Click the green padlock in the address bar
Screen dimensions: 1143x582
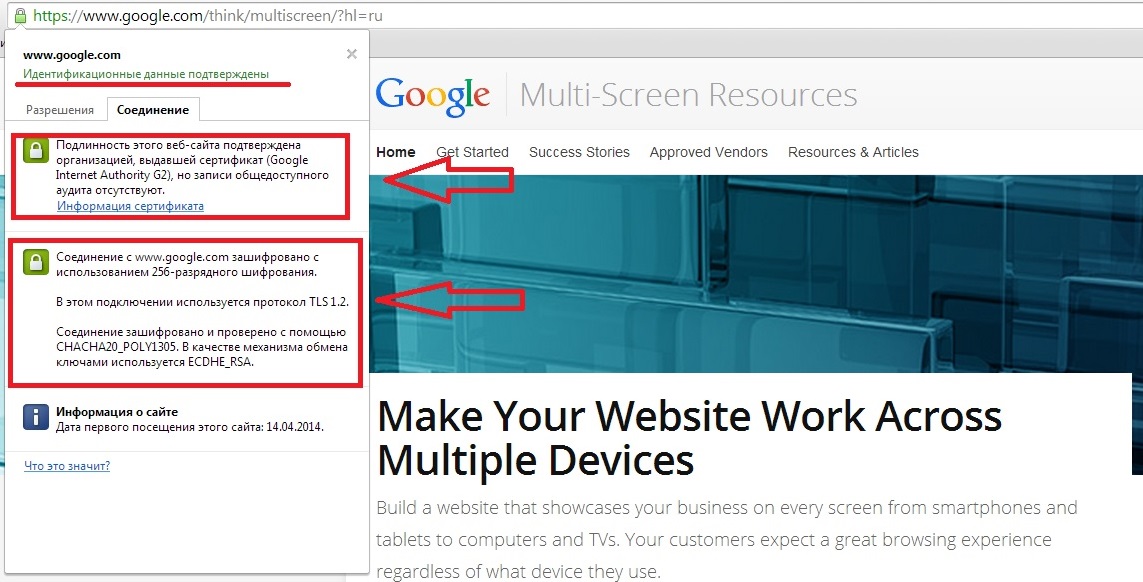click(20, 16)
